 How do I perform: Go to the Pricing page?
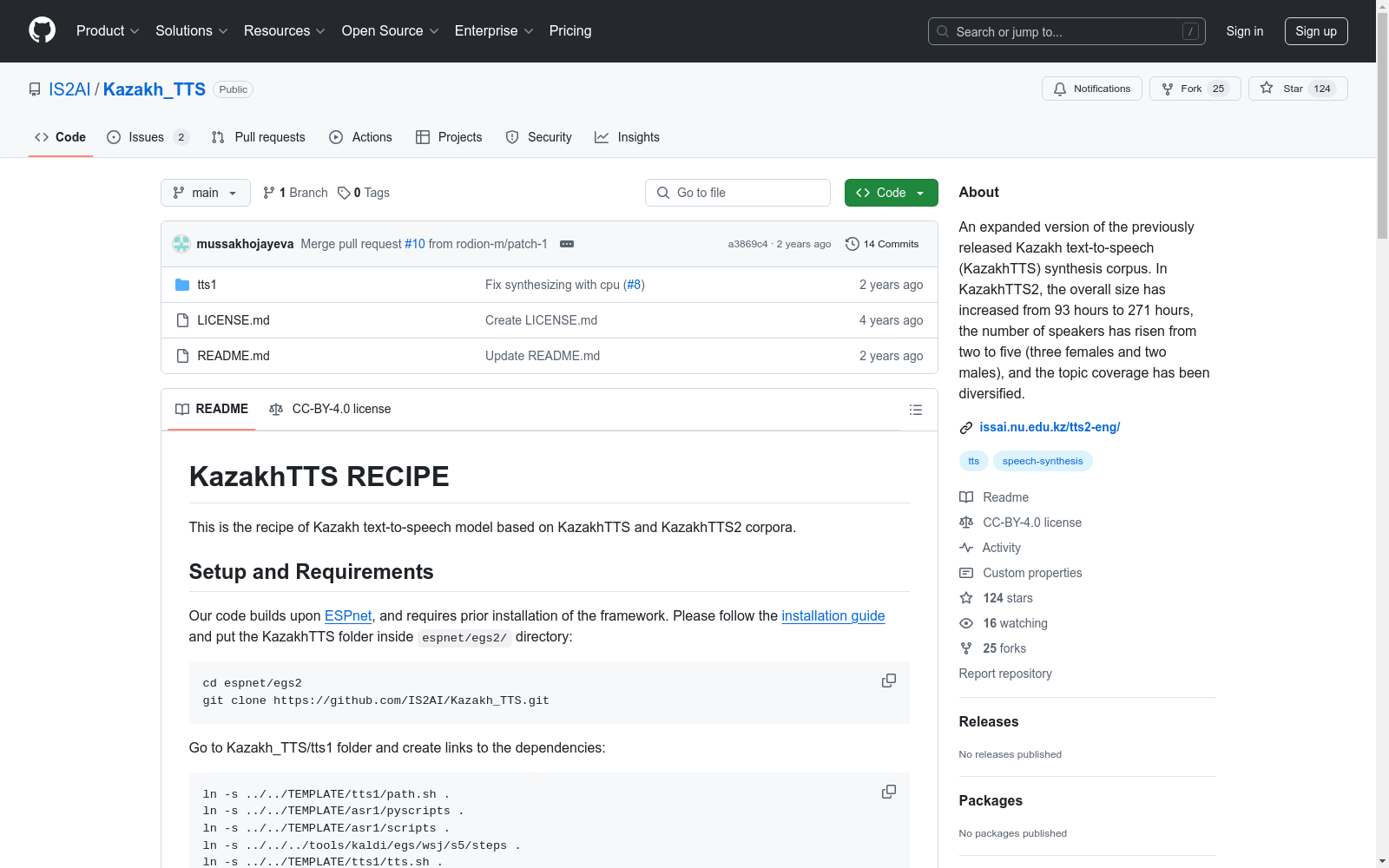pyautogui.click(x=570, y=31)
